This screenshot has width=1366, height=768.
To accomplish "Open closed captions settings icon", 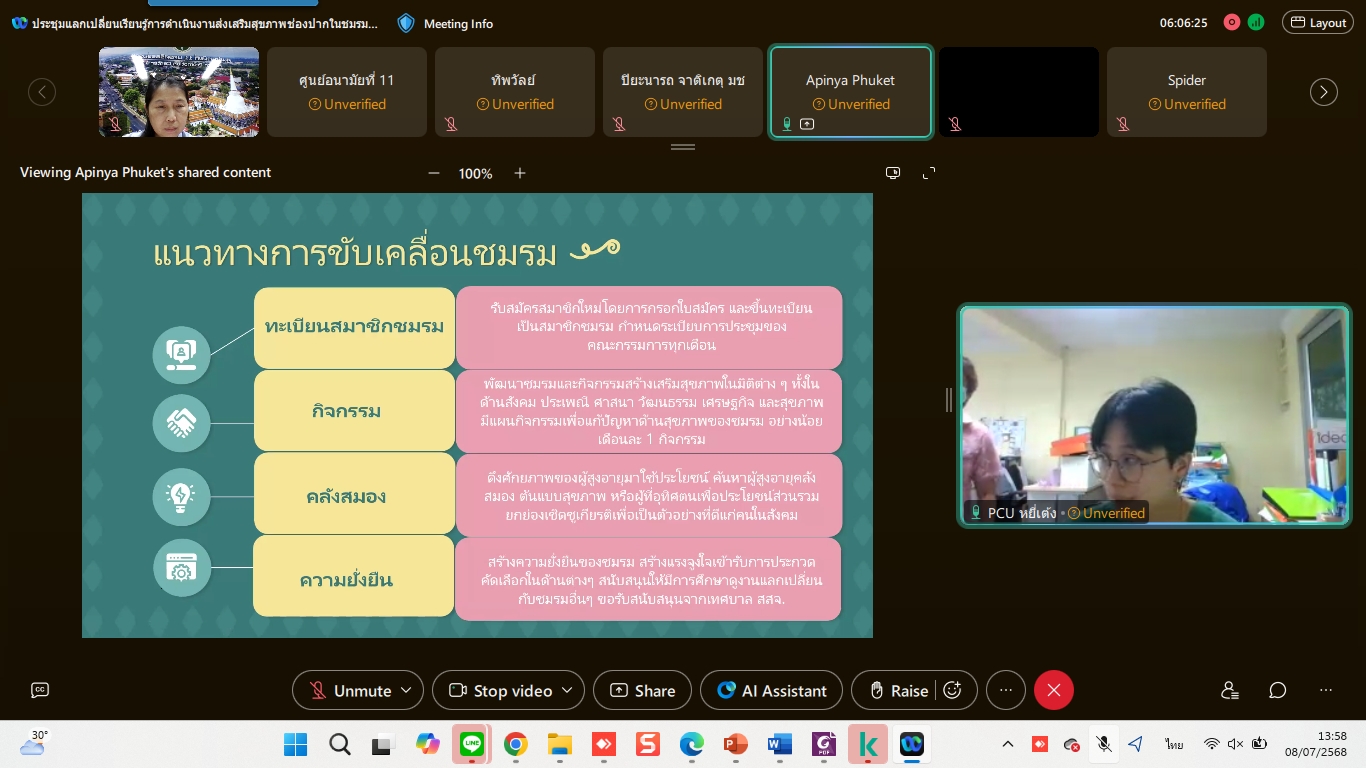I will pos(40,690).
